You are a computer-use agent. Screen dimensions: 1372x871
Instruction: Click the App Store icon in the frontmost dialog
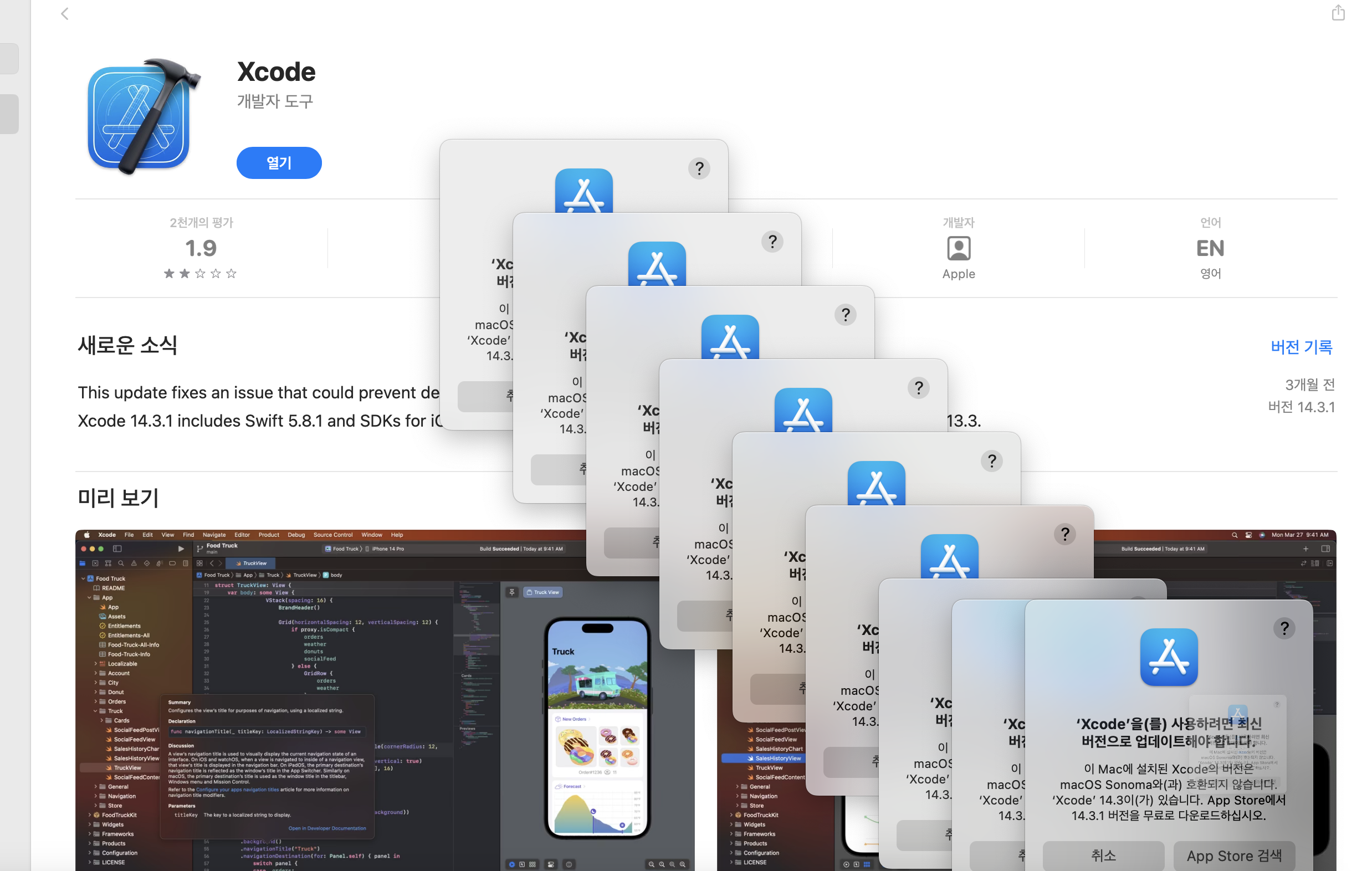1169,657
